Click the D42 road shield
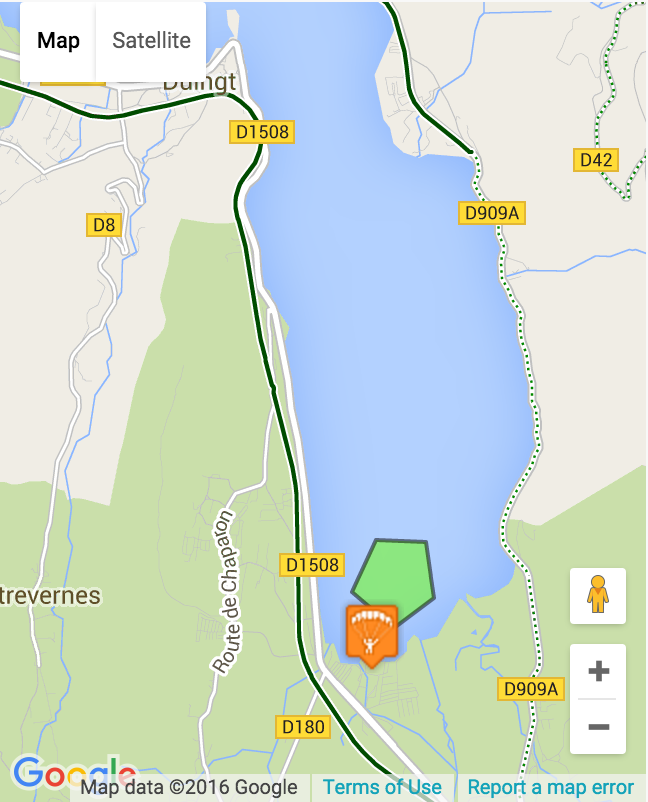The height and width of the screenshot is (802, 648). tap(596, 160)
